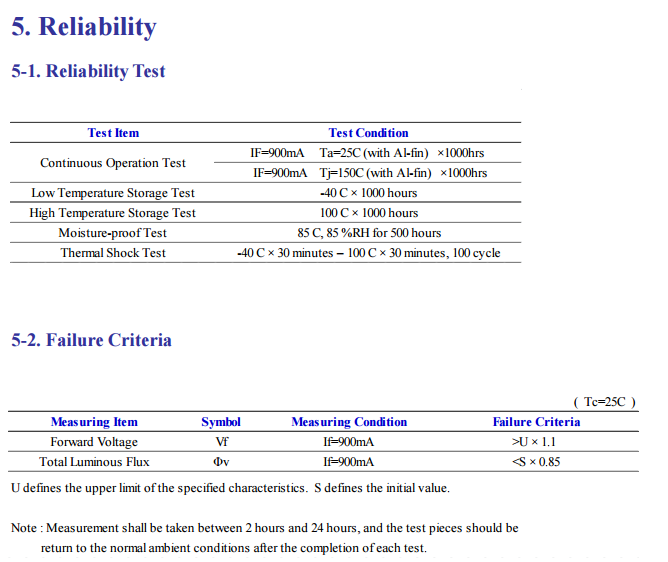The image size is (668, 562).
Task: Select the "Continuous Operation Test" cell
Action: [x=113, y=163]
